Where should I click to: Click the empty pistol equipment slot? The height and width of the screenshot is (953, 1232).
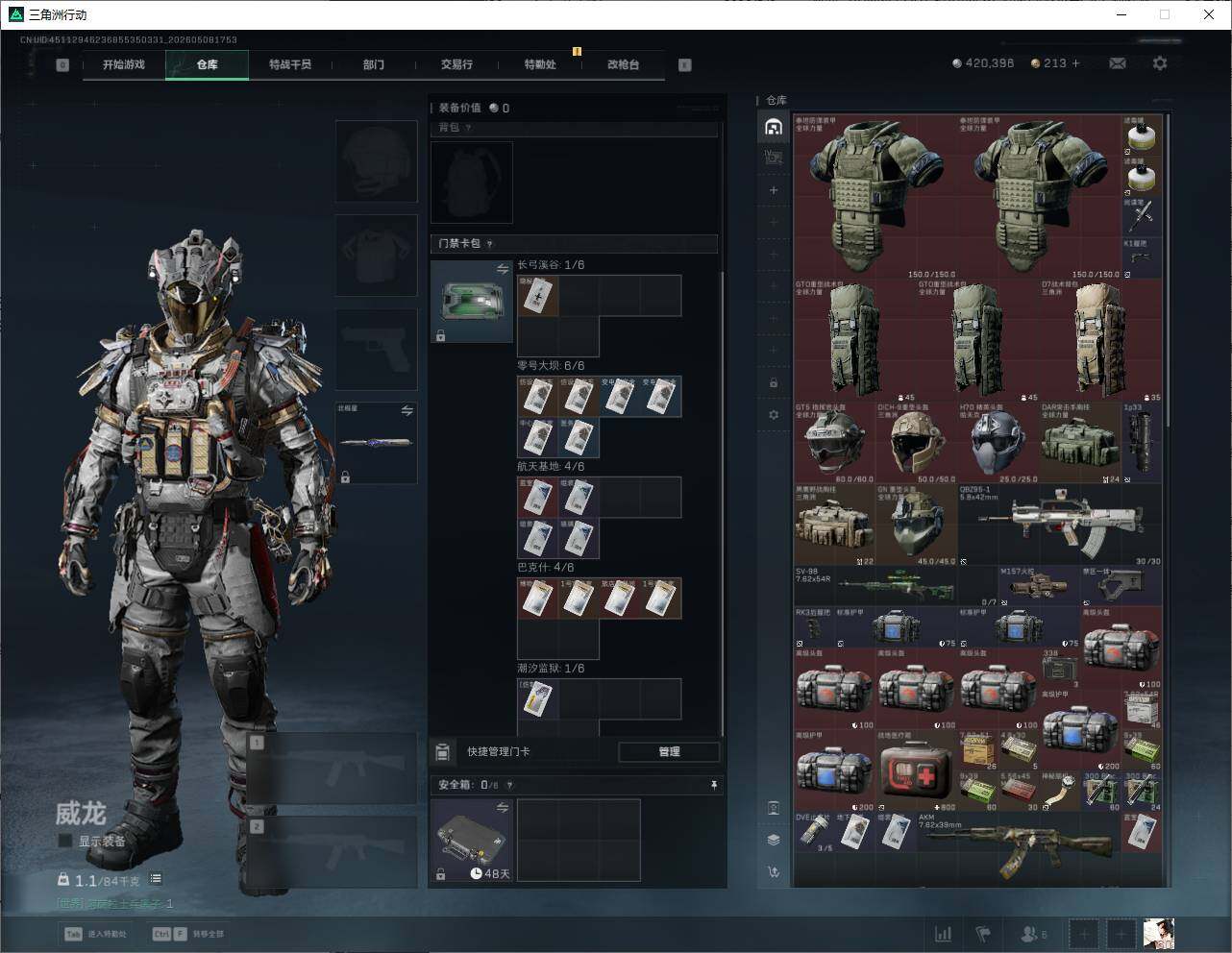tap(377, 350)
